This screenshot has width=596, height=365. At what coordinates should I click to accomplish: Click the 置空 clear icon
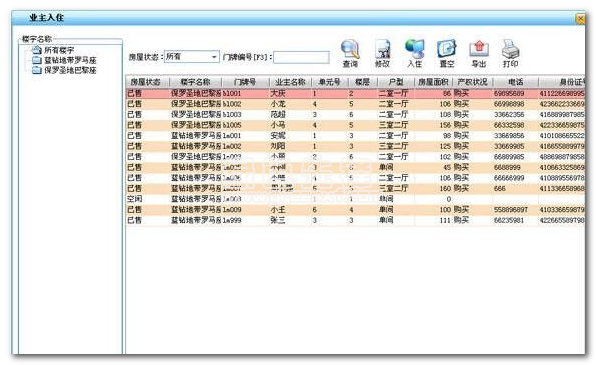coord(447,49)
